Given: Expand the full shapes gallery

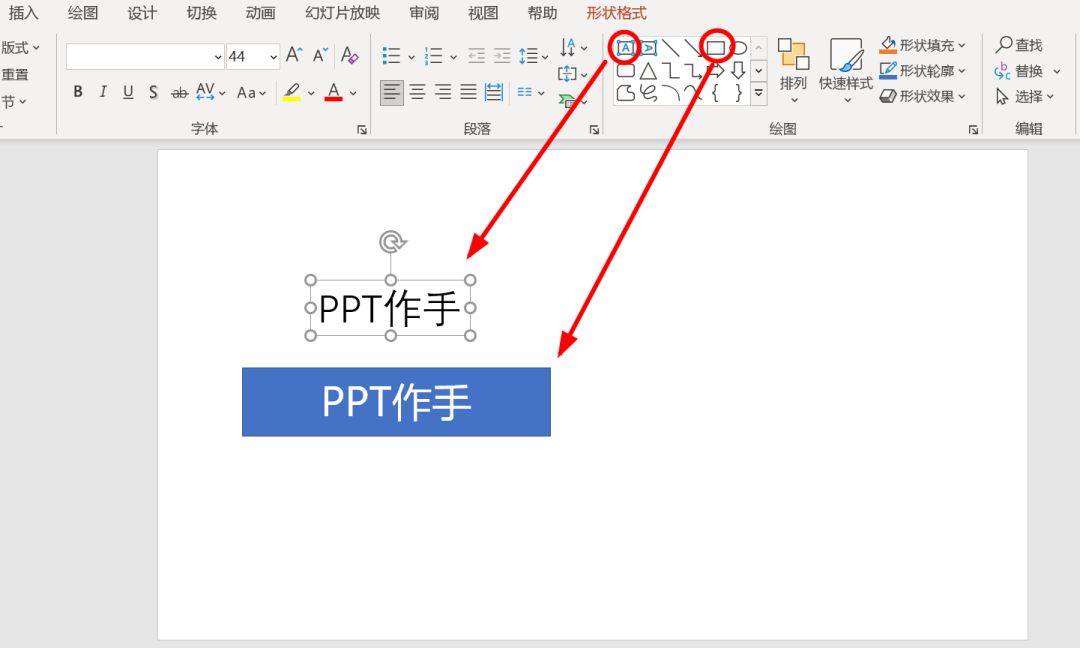Looking at the screenshot, I should [x=758, y=93].
